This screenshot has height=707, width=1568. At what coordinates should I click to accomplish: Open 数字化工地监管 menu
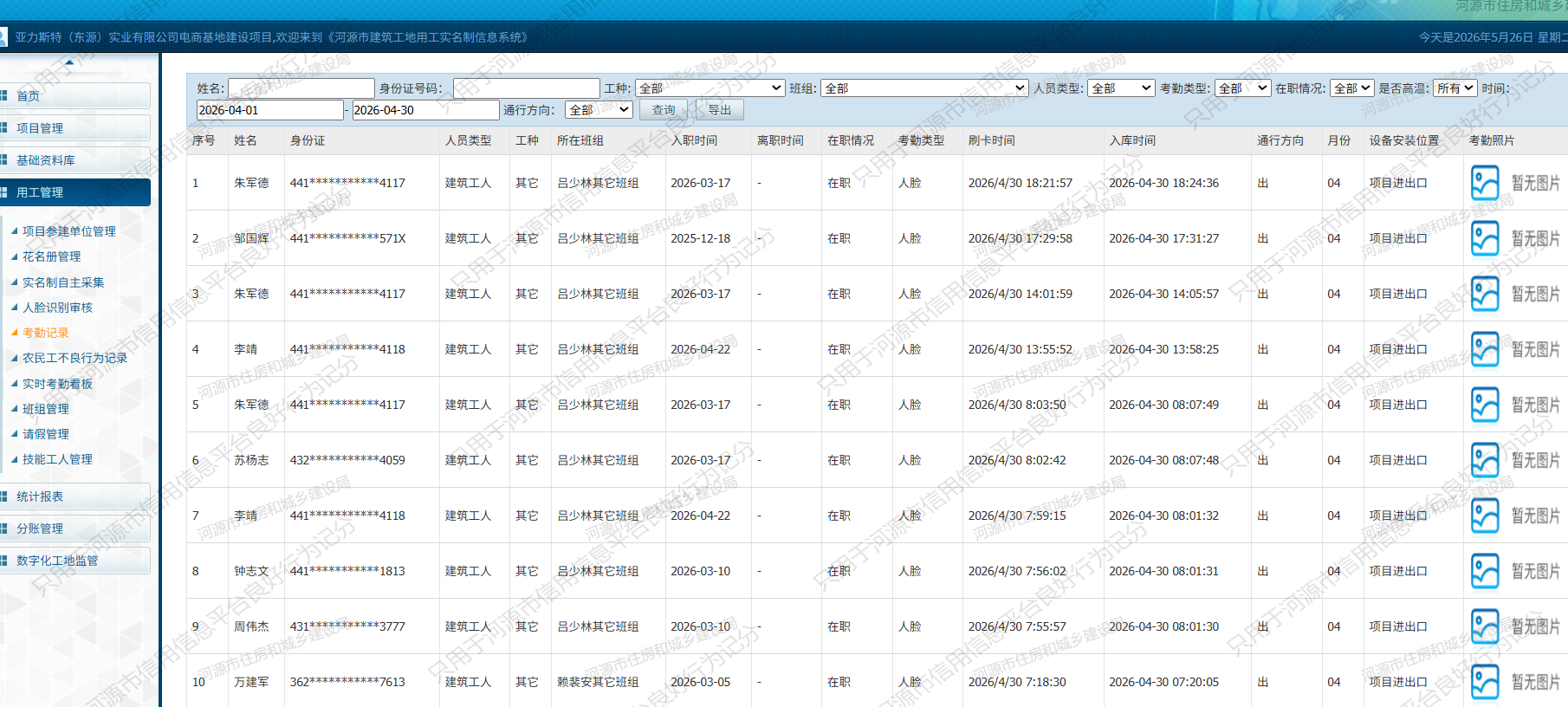[x=75, y=561]
